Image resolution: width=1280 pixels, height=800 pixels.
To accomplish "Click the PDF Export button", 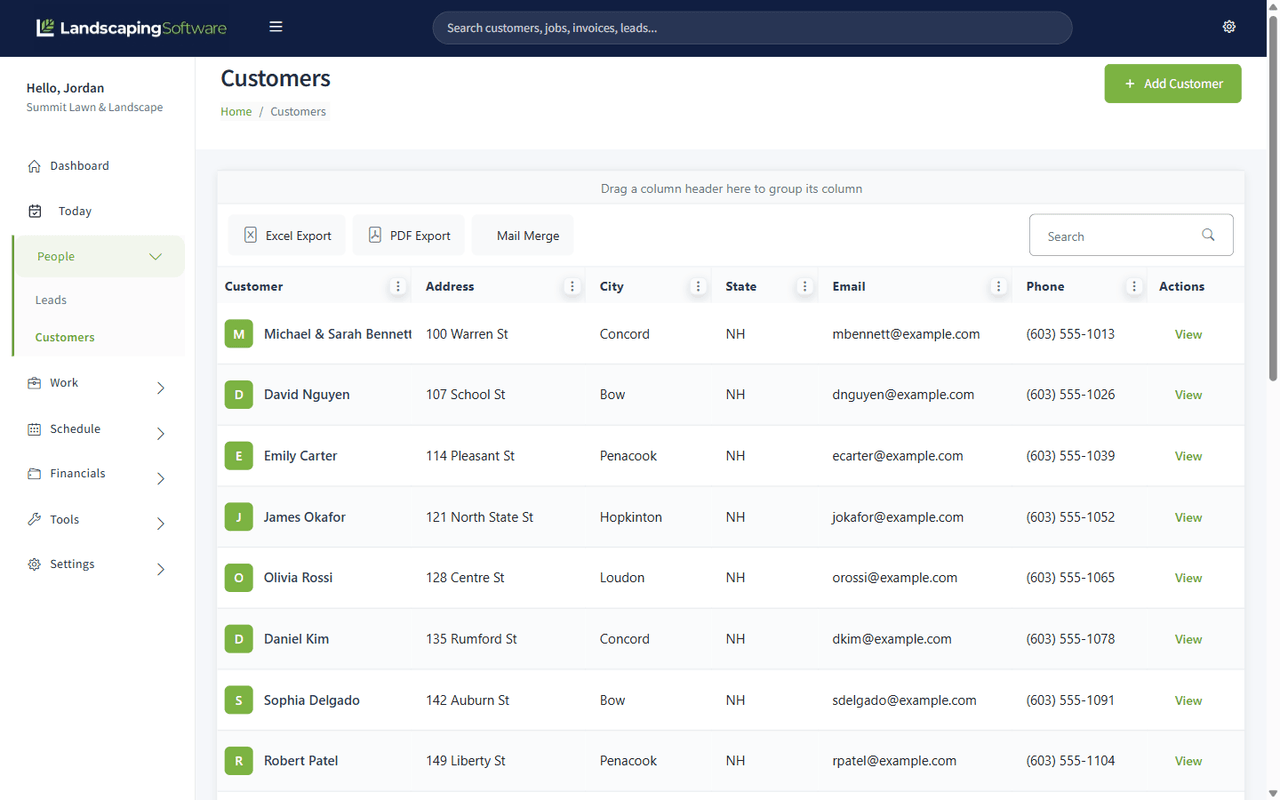I will pos(408,235).
